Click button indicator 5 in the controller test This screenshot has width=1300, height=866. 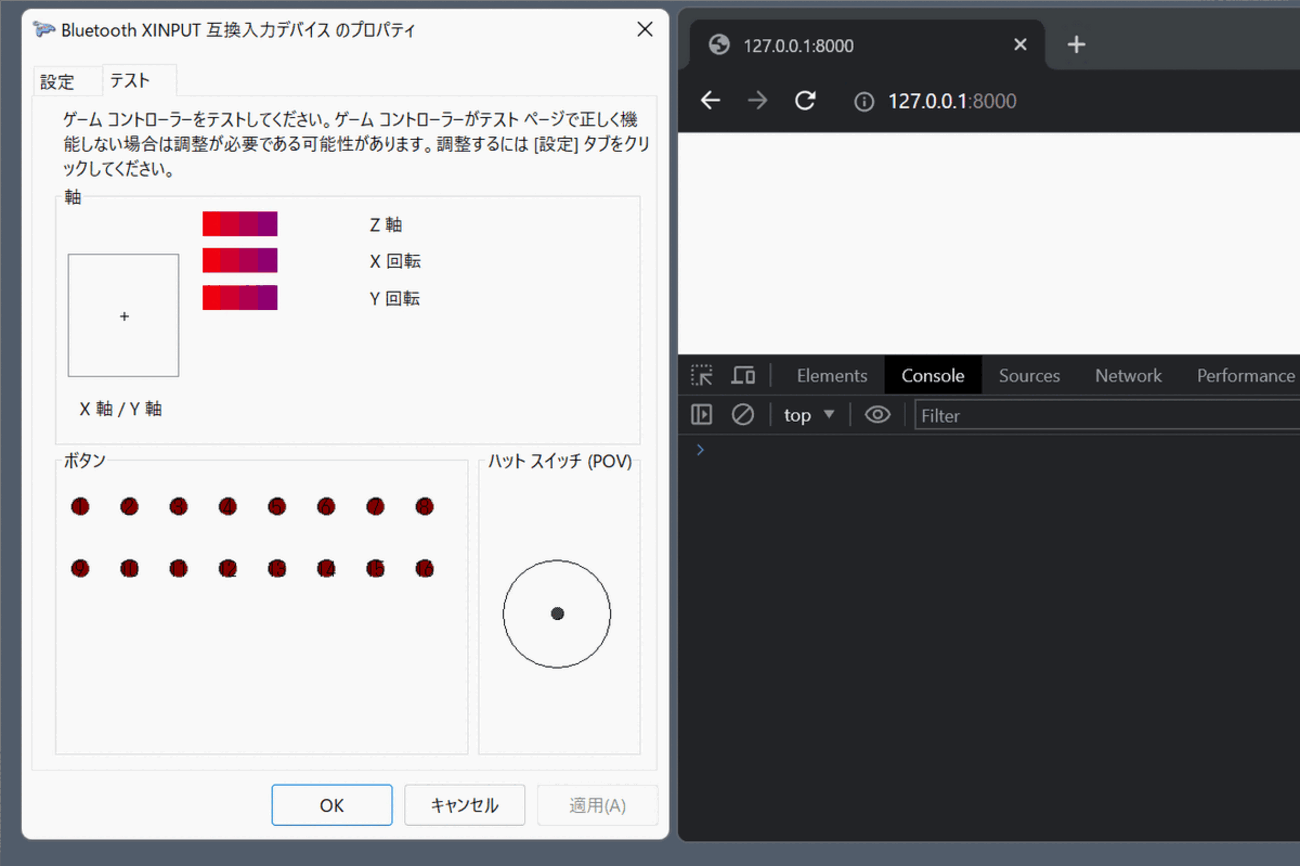[277, 507]
